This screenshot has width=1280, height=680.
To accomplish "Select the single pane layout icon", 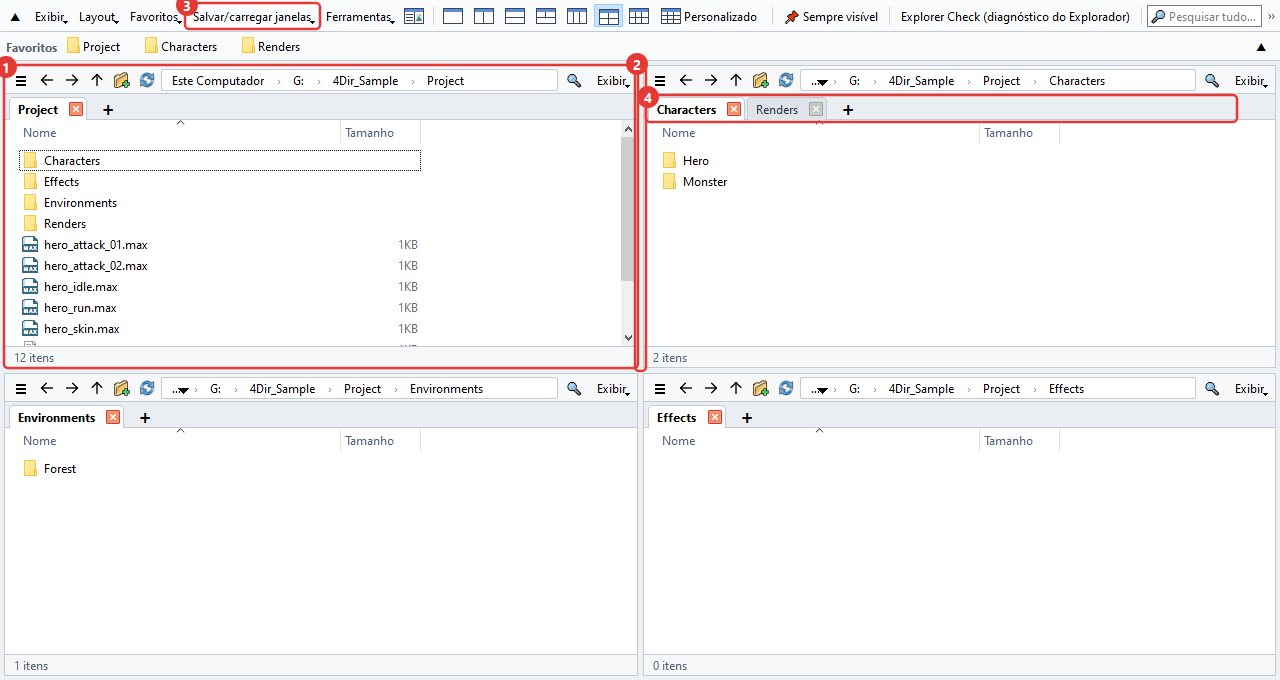I will tap(453, 17).
